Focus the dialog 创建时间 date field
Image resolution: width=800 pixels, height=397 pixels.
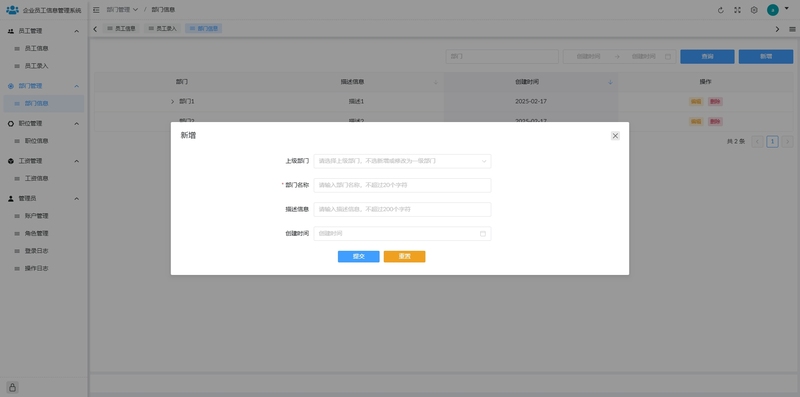(x=403, y=234)
